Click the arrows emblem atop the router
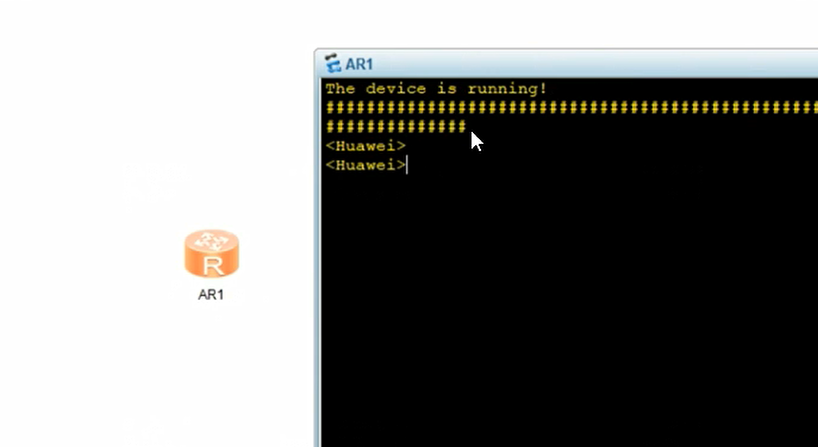The image size is (818, 447). coord(212,240)
